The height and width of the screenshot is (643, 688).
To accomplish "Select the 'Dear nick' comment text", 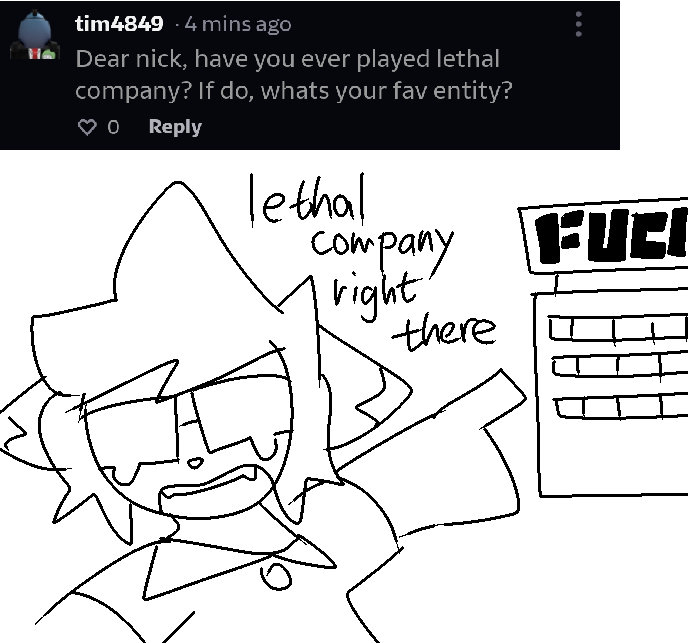I will 294,75.
